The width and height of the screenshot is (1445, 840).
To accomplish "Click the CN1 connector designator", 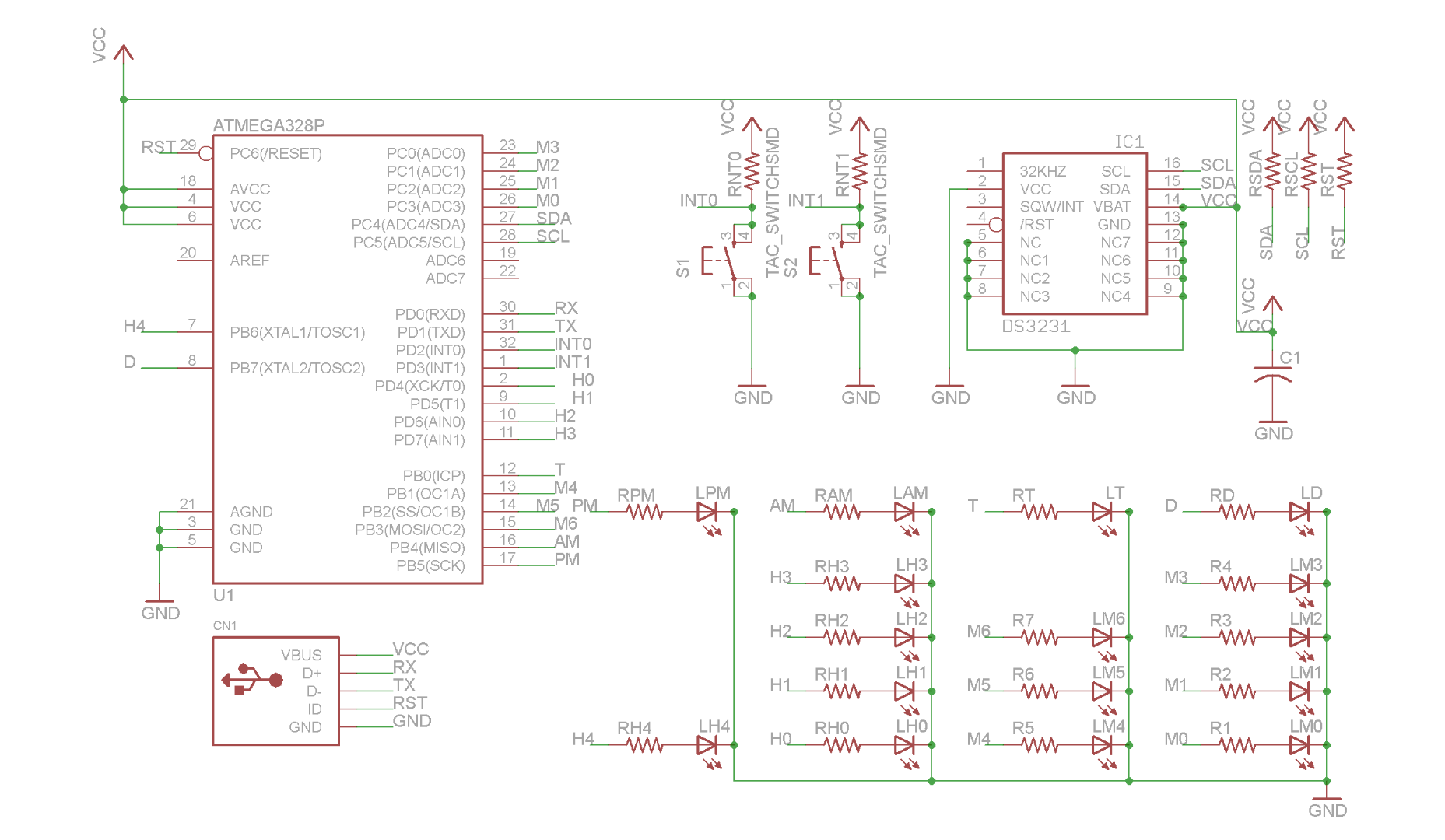I will (x=225, y=626).
